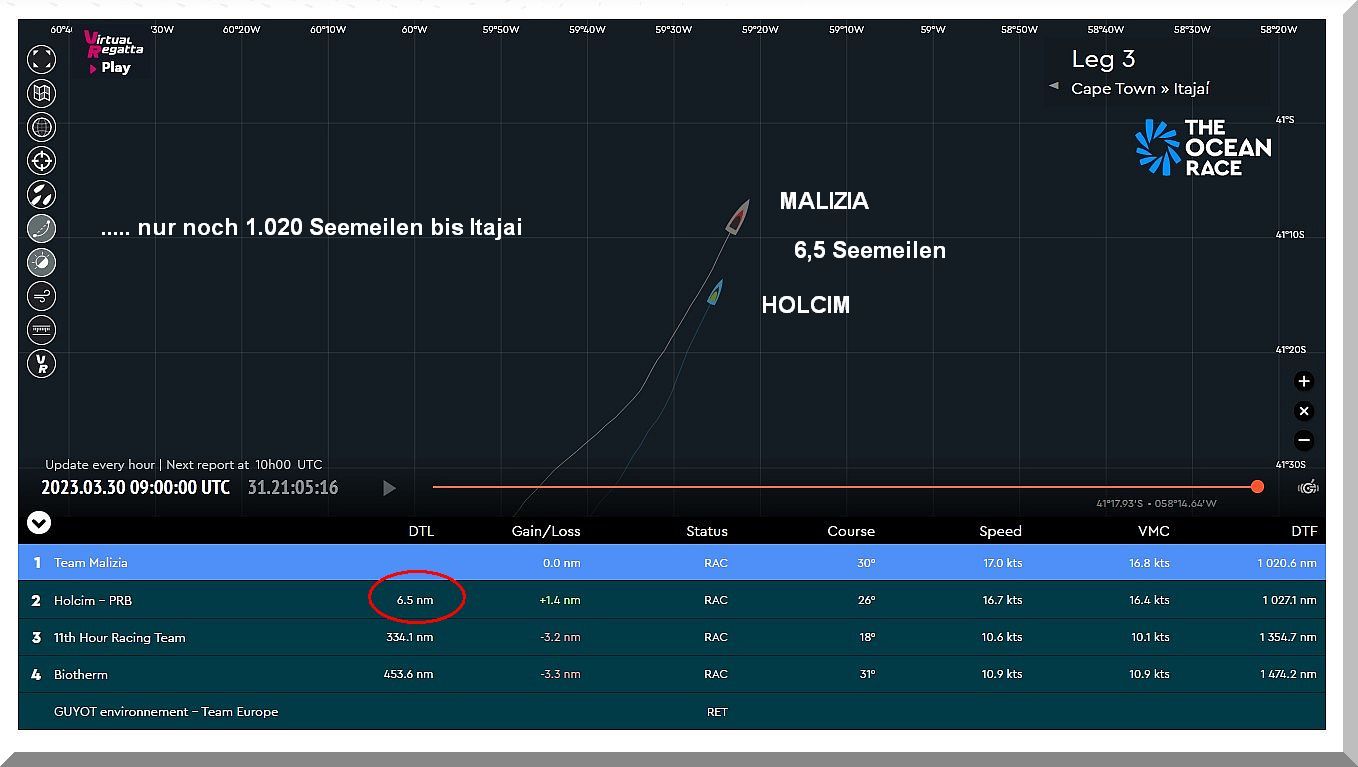
Task: Click the boats fleet icon in sidebar
Action: click(x=41, y=194)
